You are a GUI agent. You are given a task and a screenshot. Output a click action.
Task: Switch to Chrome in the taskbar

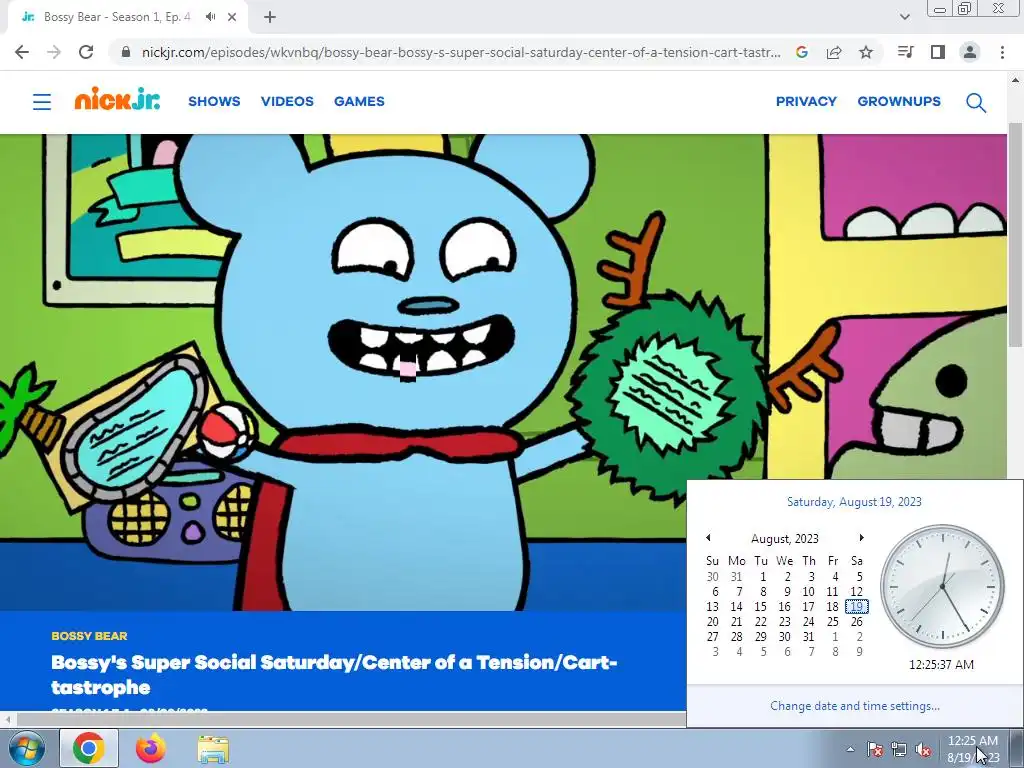tap(89, 748)
